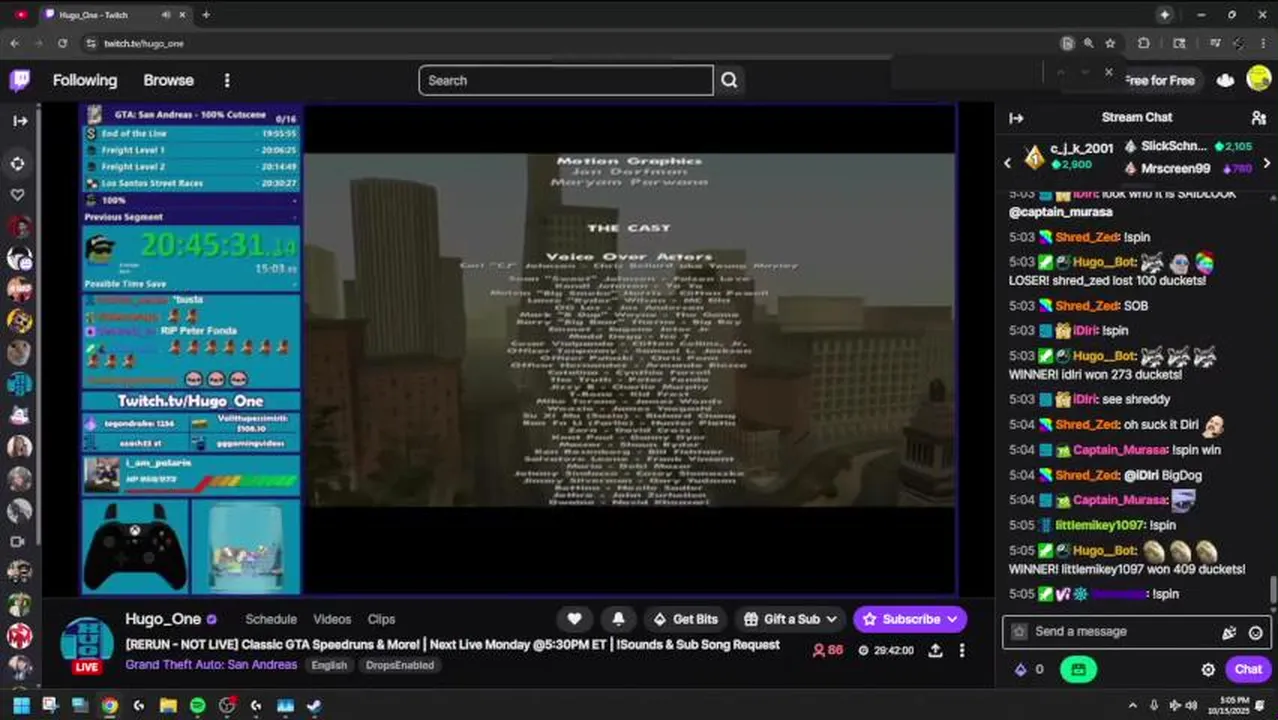Click littlemikey1097 in '!spin' message

1099,525
